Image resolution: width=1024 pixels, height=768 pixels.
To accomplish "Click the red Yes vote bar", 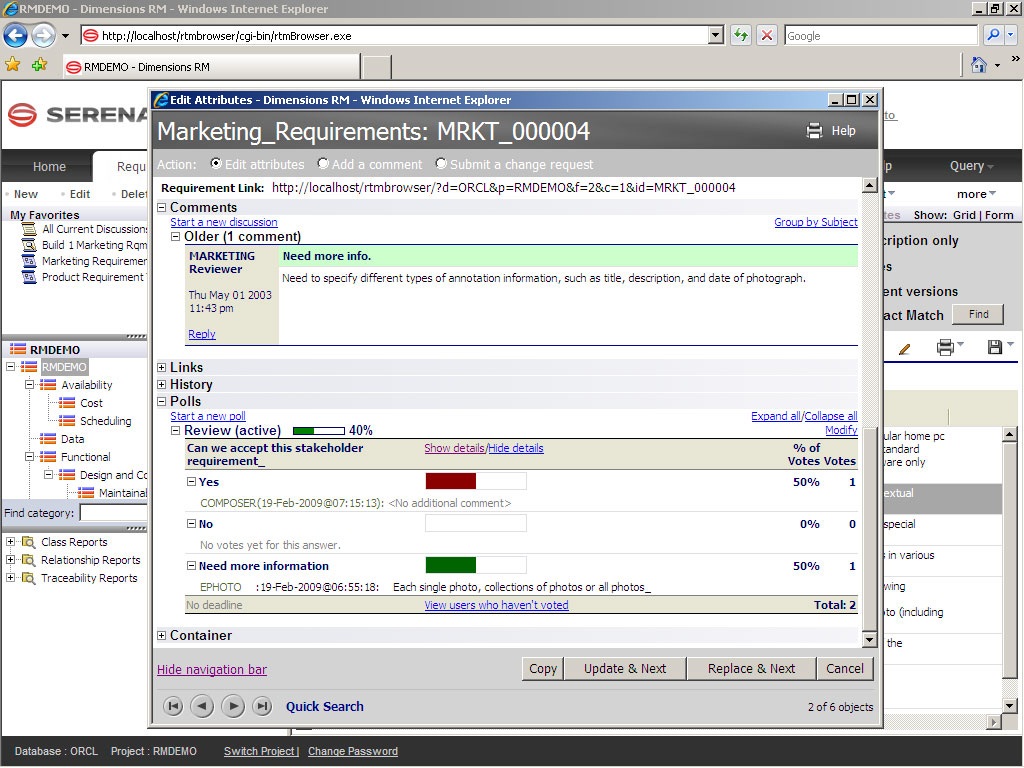I will (451, 481).
